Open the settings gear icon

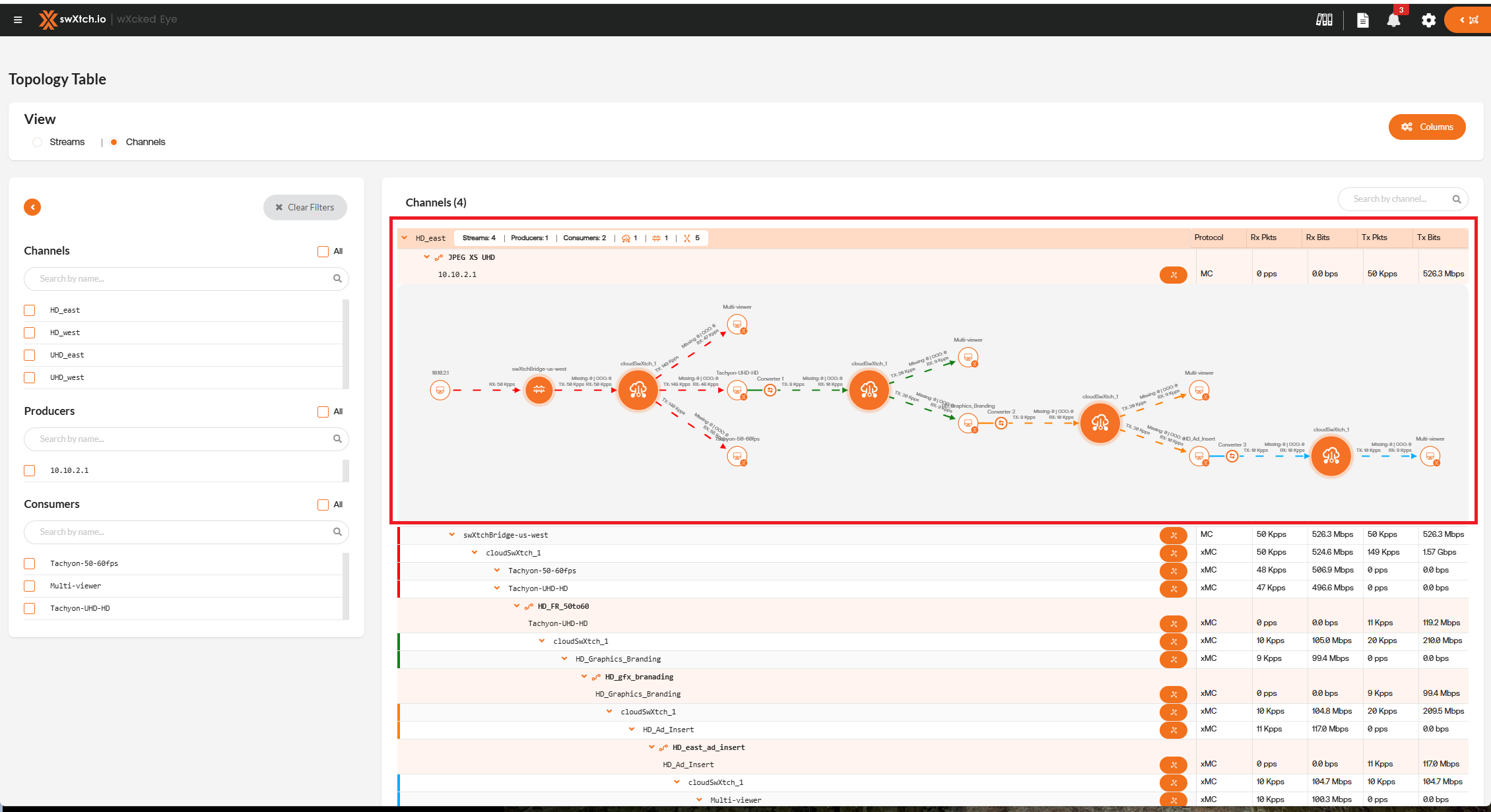tap(1428, 20)
